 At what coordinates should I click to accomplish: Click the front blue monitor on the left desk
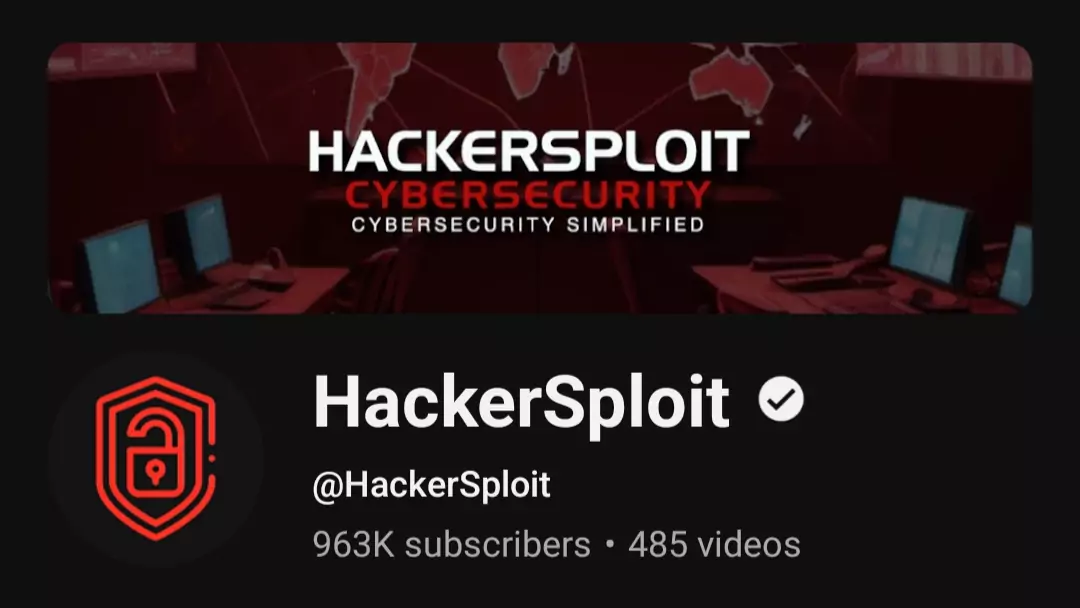coord(121,267)
